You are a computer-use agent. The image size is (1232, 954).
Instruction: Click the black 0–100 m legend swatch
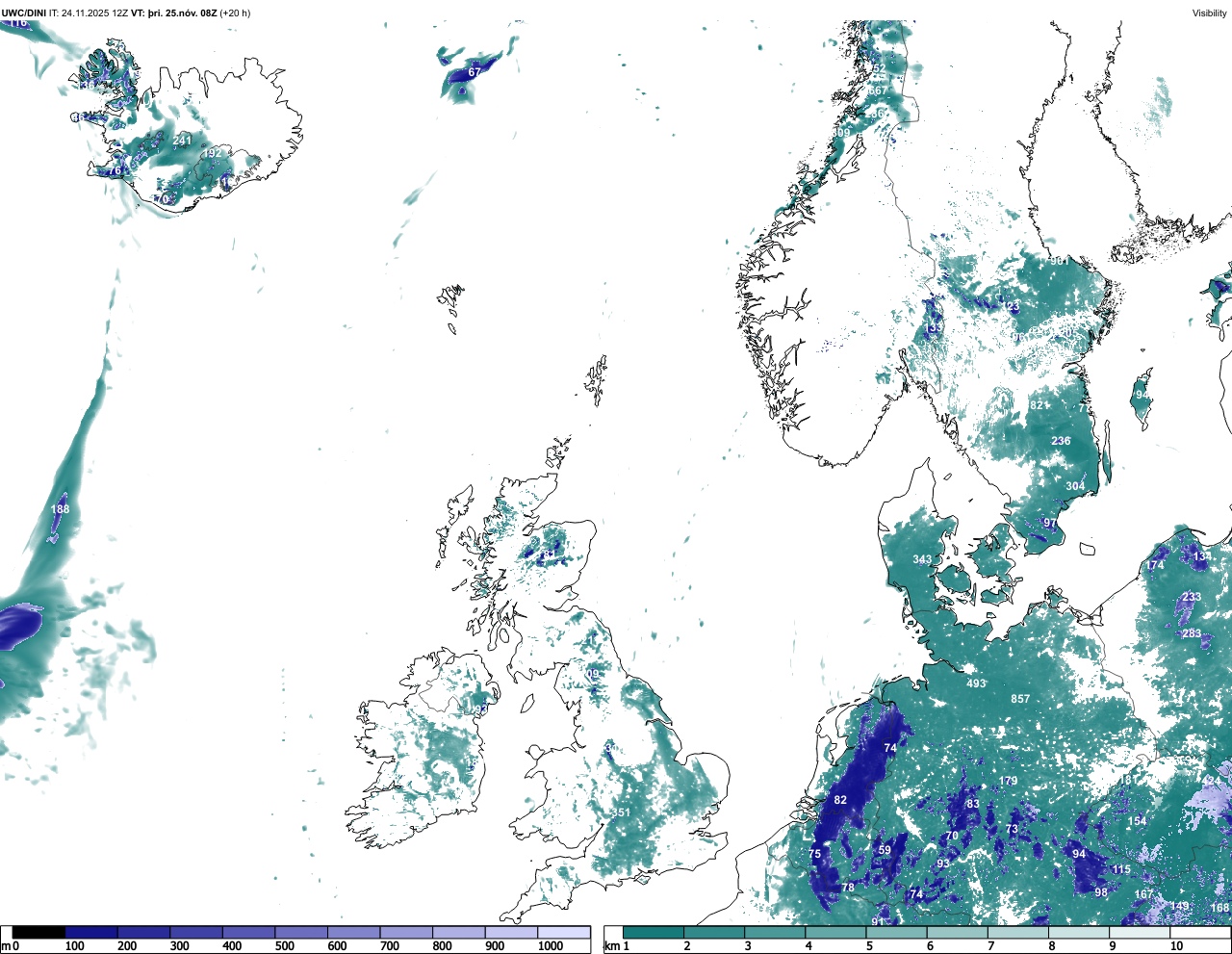tap(39, 932)
